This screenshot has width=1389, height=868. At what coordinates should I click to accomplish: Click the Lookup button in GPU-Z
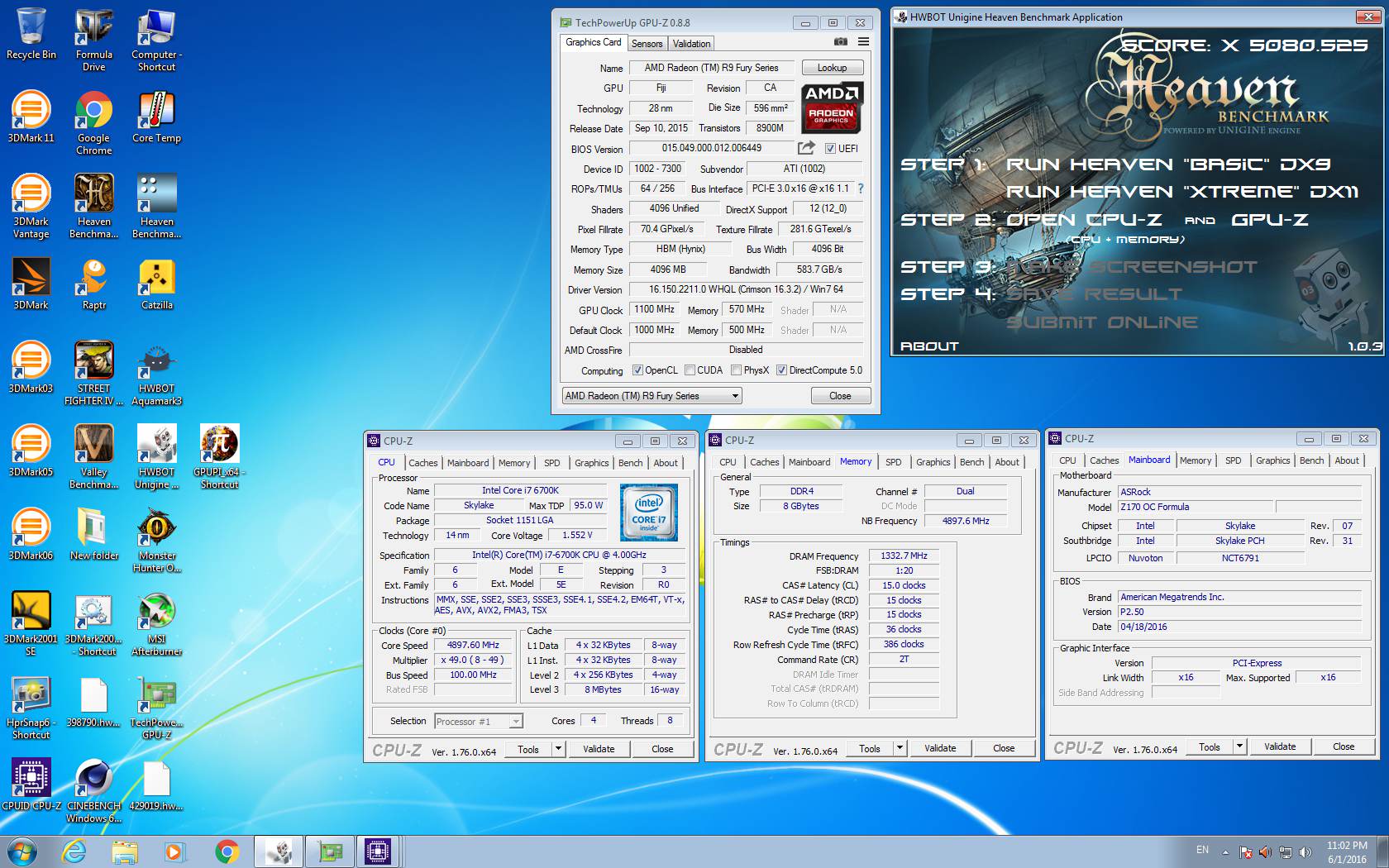click(x=832, y=68)
